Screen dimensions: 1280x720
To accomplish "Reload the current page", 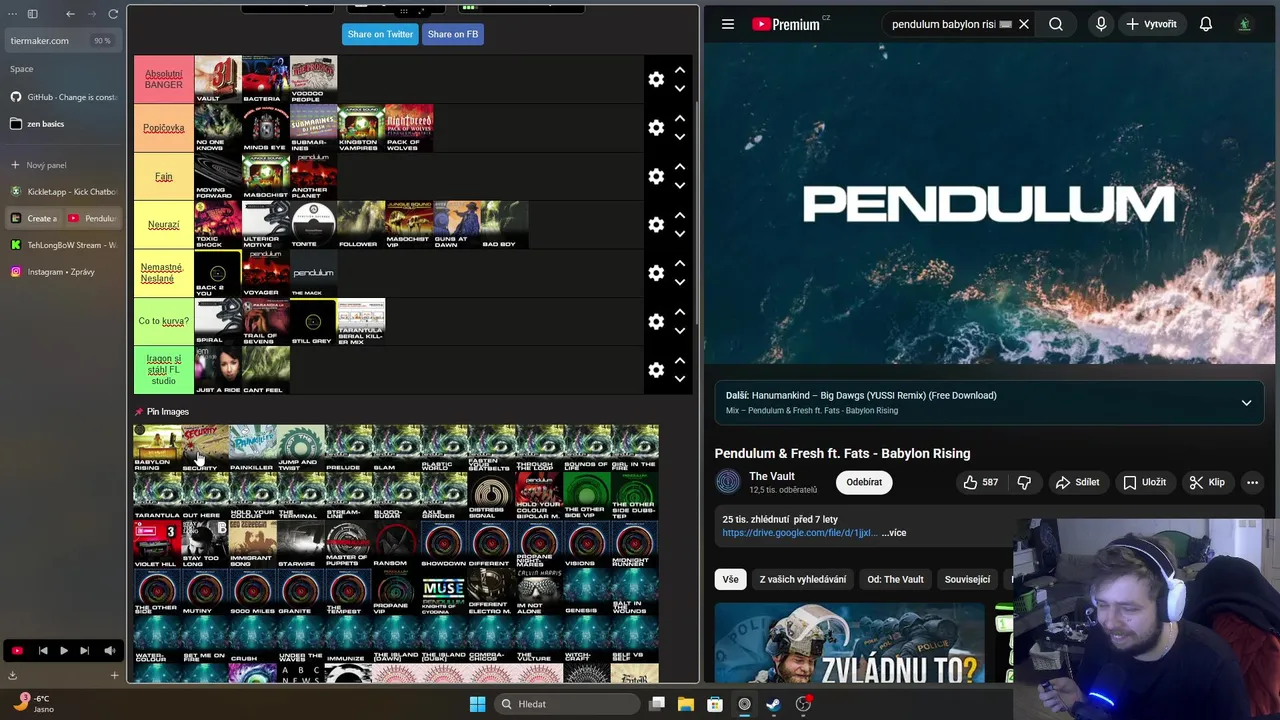I will point(113,14).
